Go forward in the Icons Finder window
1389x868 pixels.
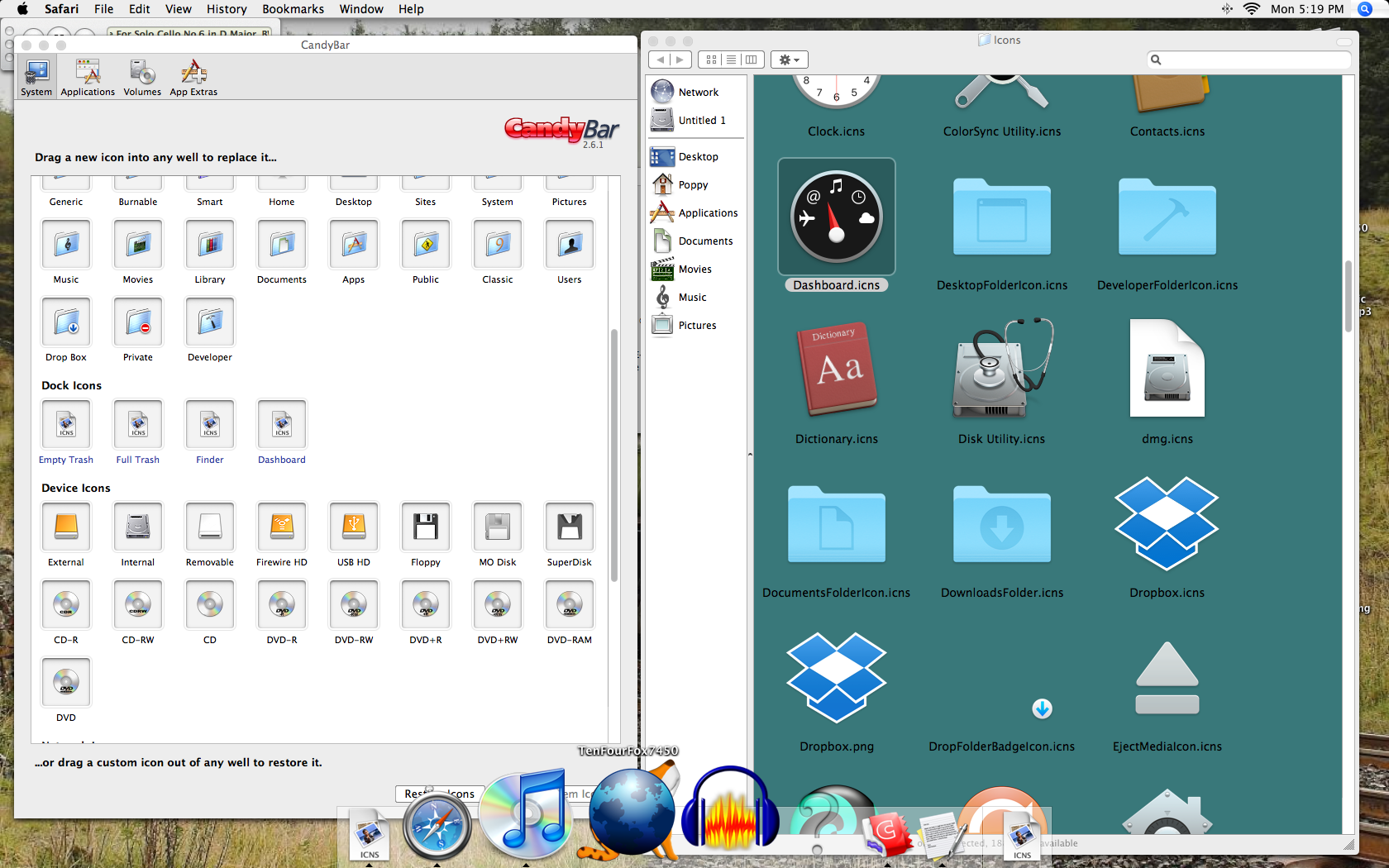pos(680,60)
